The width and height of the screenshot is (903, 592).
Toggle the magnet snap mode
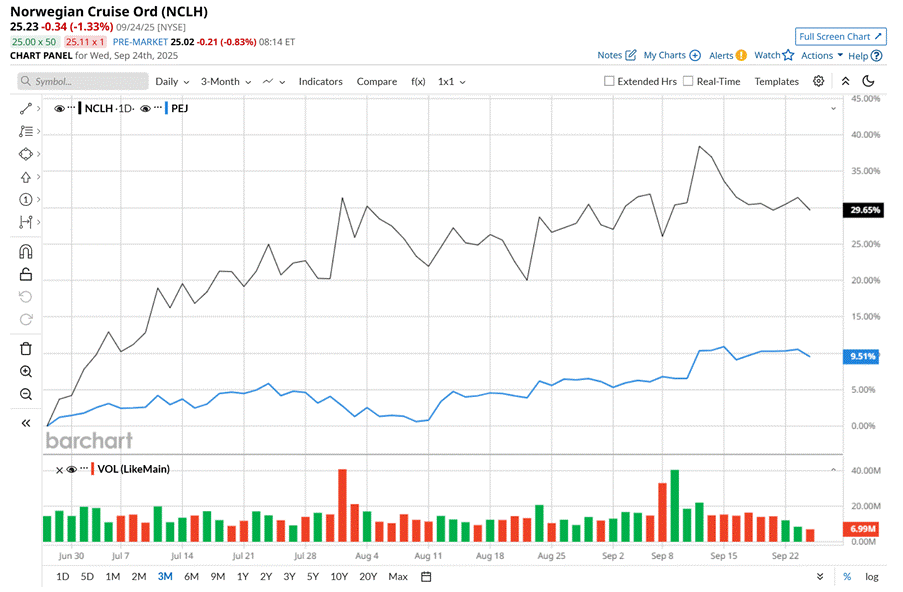tap(25, 252)
